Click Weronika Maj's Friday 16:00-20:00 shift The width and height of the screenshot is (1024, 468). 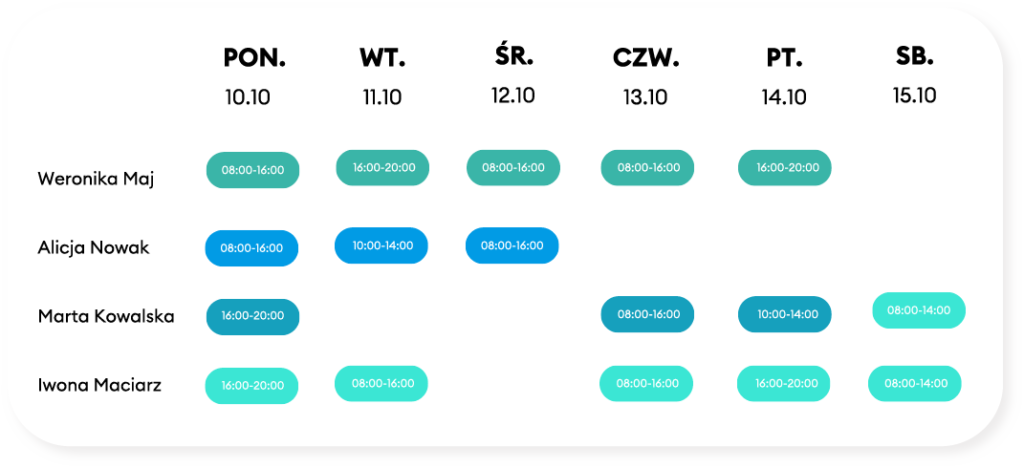pyautogui.click(x=784, y=168)
